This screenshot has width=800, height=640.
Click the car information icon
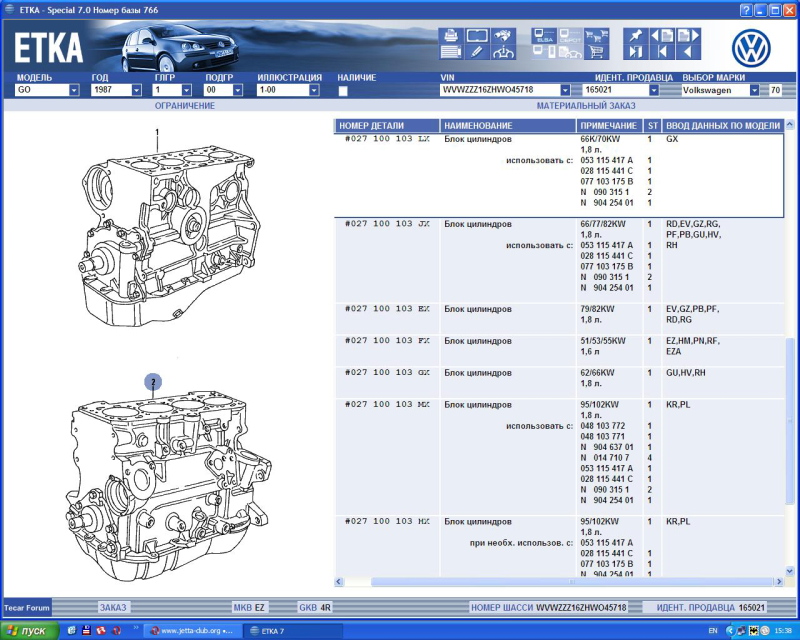(503, 52)
